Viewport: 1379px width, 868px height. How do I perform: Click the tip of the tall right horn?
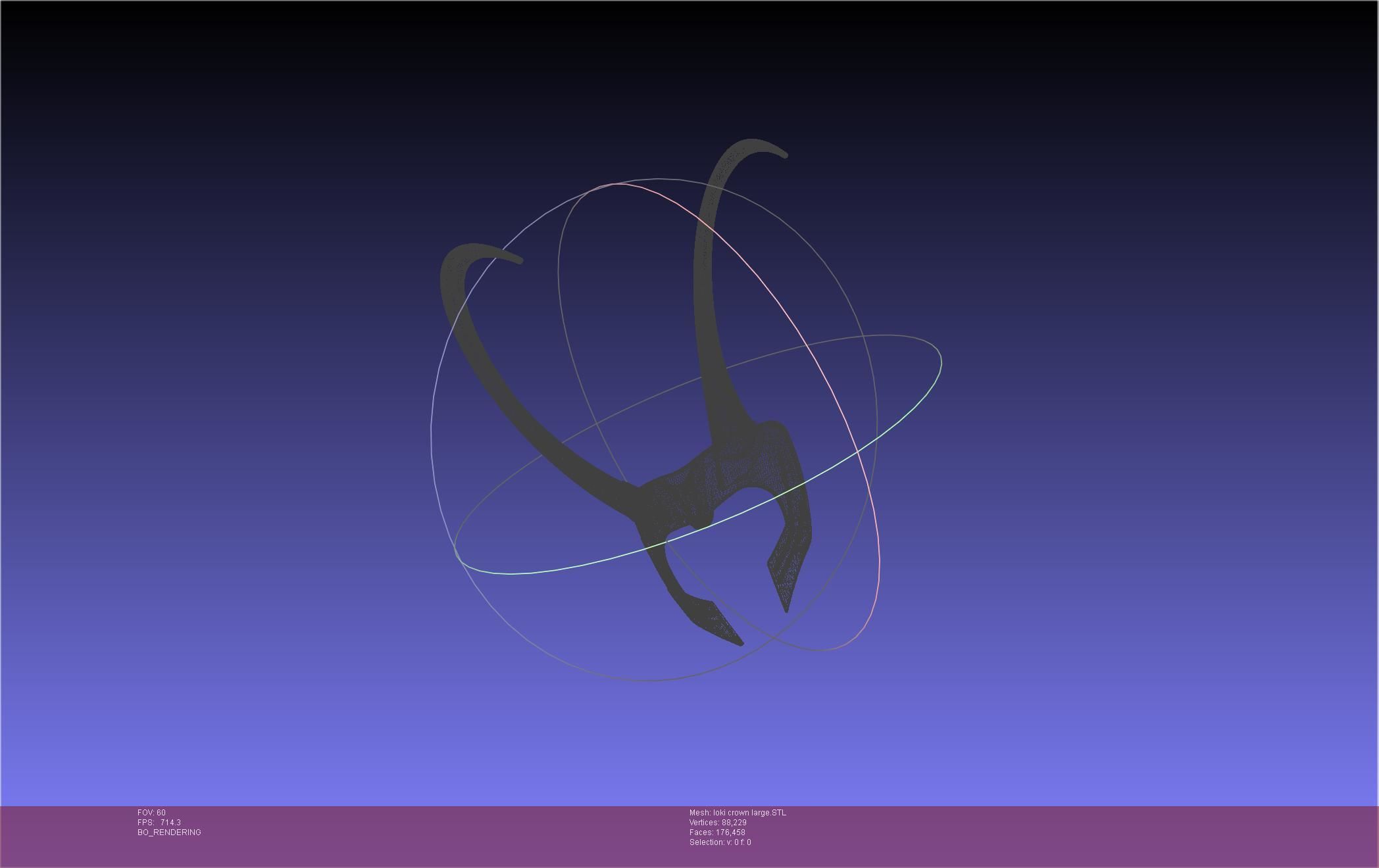point(784,155)
